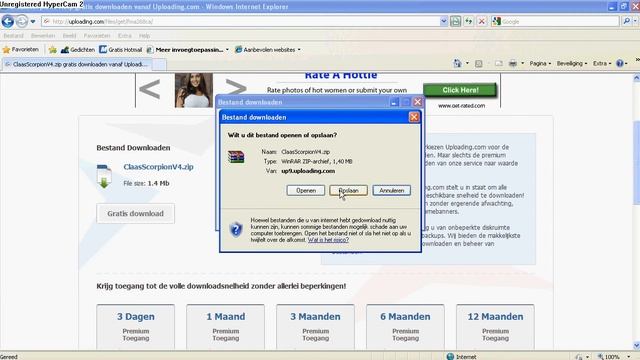The image size is (640, 360).
Task: Click the vertical scrollbar thumb
Action: click(636, 163)
